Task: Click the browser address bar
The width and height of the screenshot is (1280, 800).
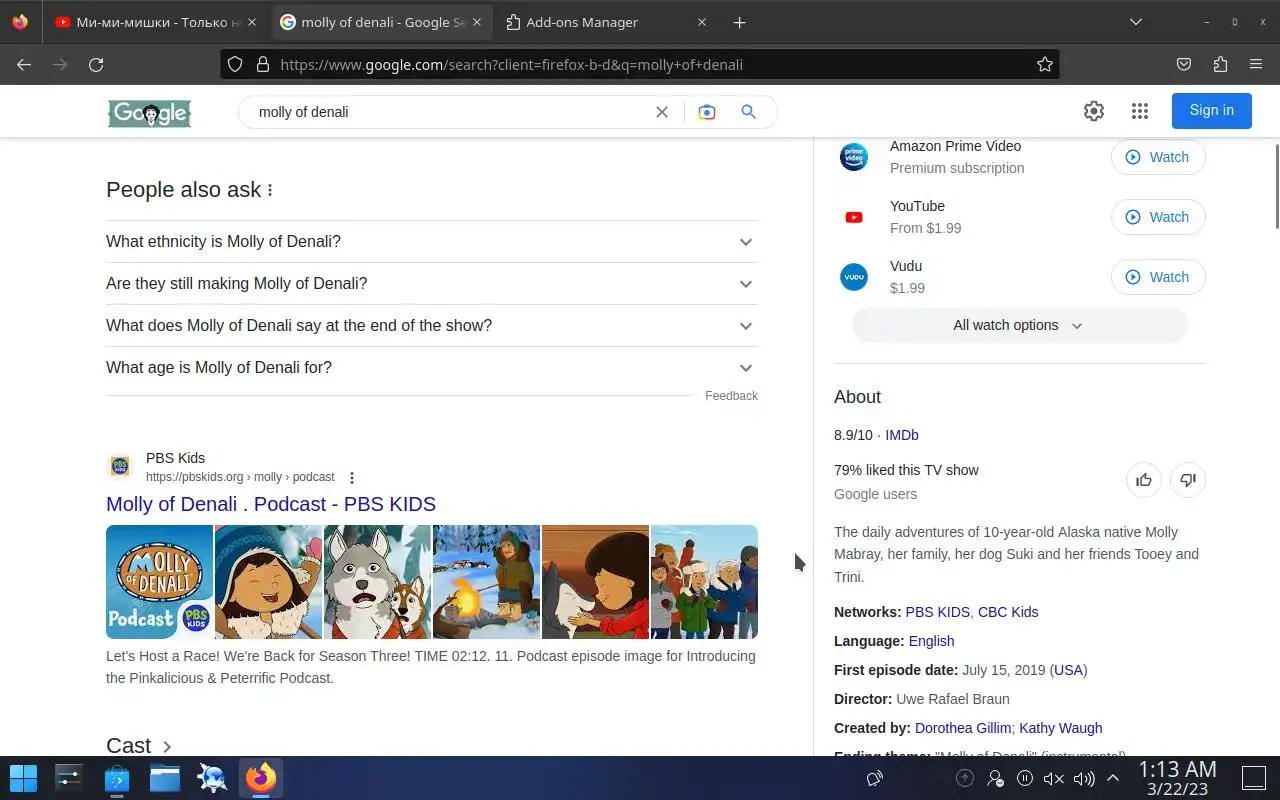Action: click(x=640, y=64)
